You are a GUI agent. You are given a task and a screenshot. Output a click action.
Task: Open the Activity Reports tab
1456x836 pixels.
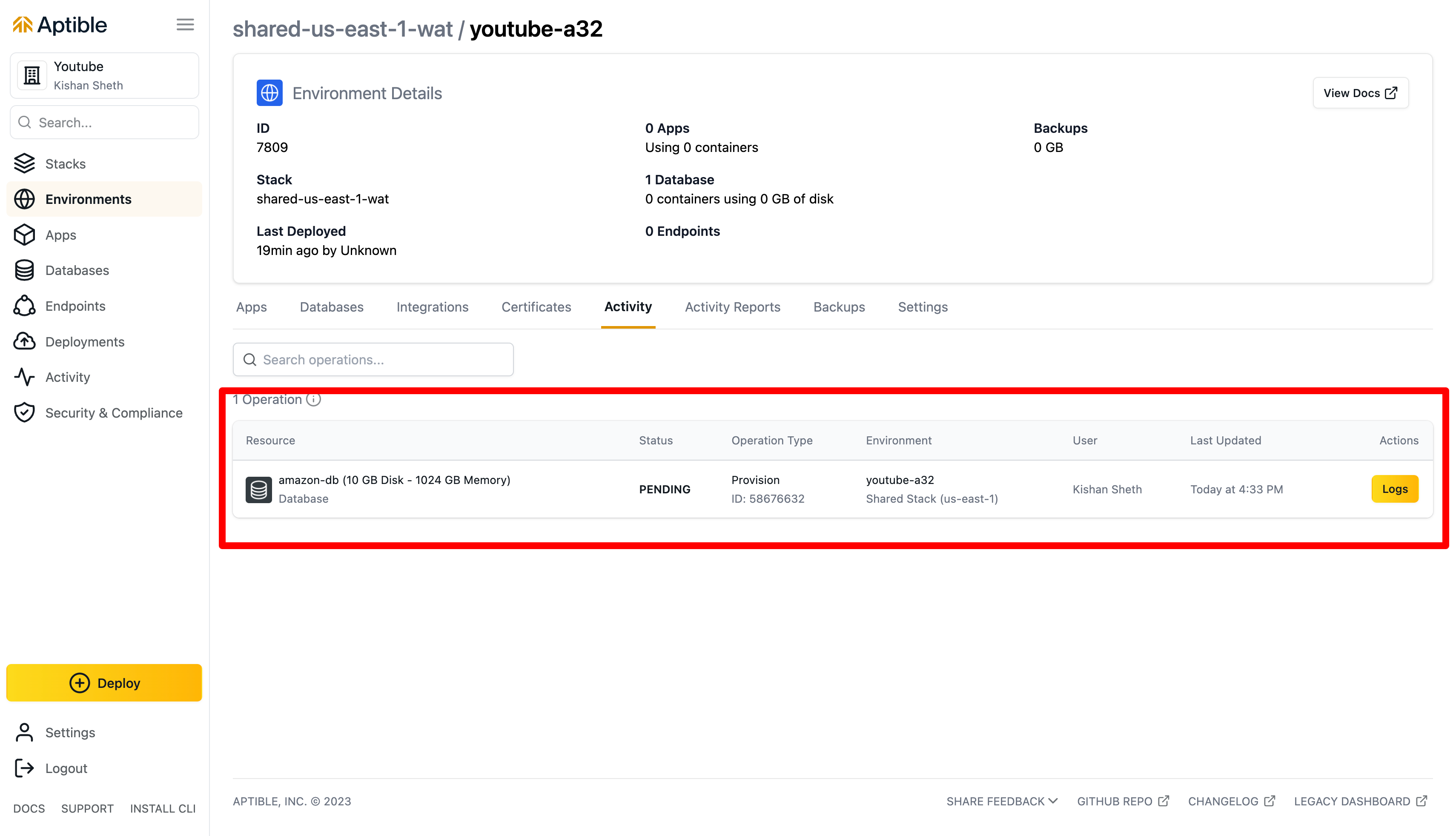pos(732,307)
